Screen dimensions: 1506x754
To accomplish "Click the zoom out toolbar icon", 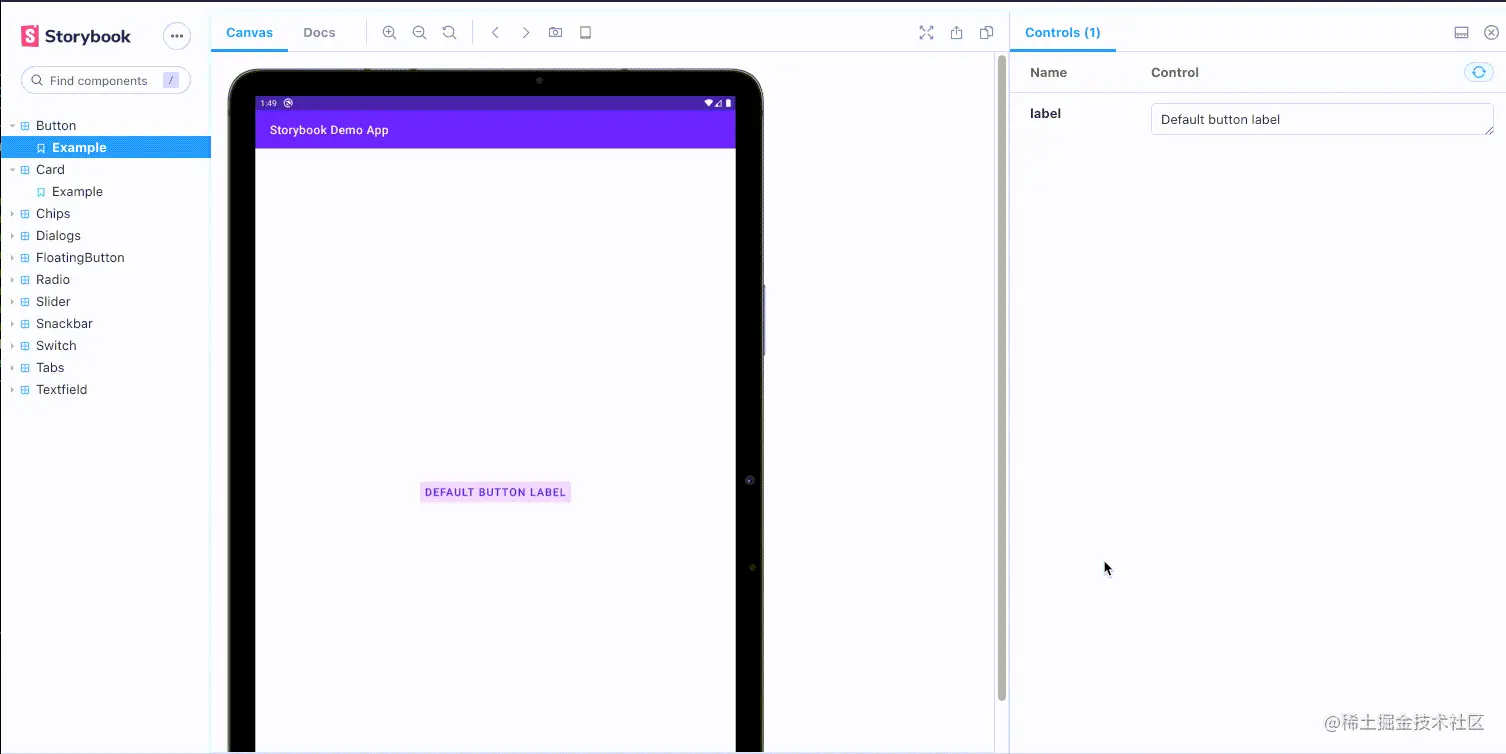I will (420, 33).
